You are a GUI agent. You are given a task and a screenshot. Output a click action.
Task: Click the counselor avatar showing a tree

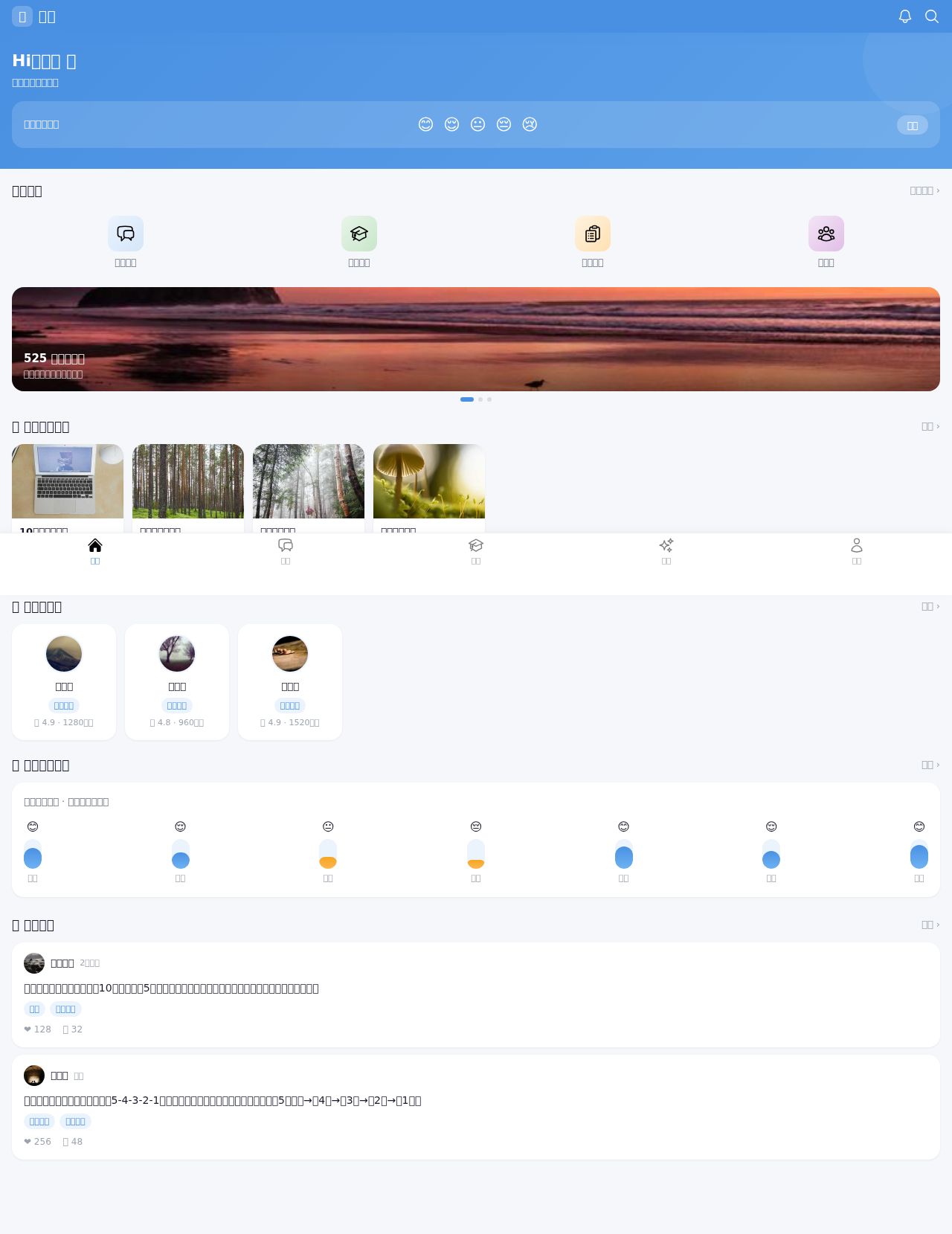177,654
